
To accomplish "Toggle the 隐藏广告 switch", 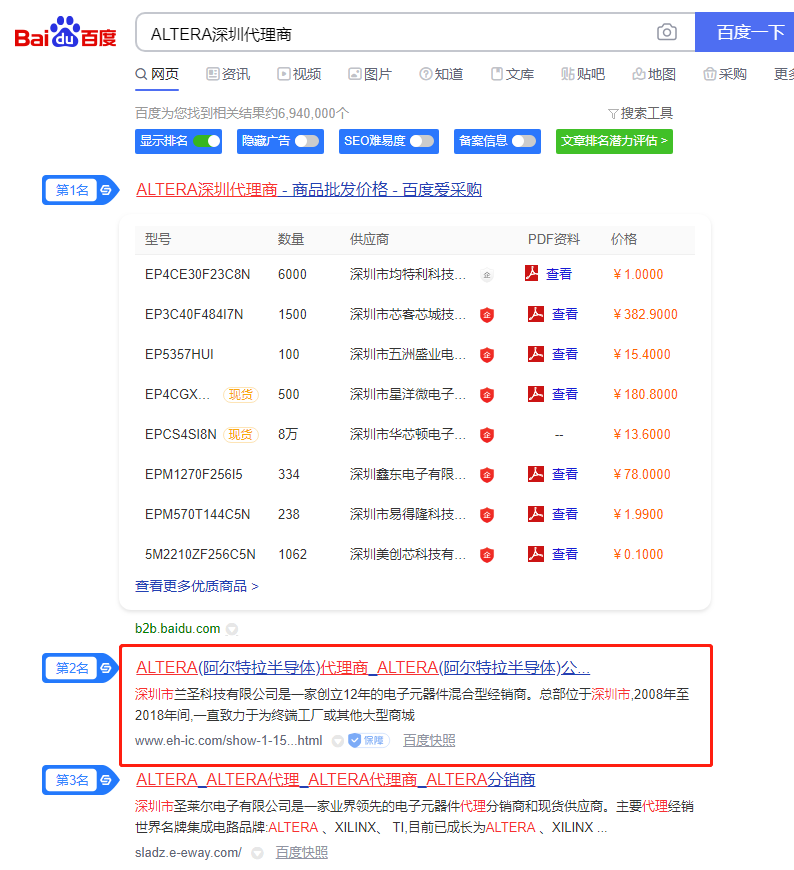I will click(307, 141).
